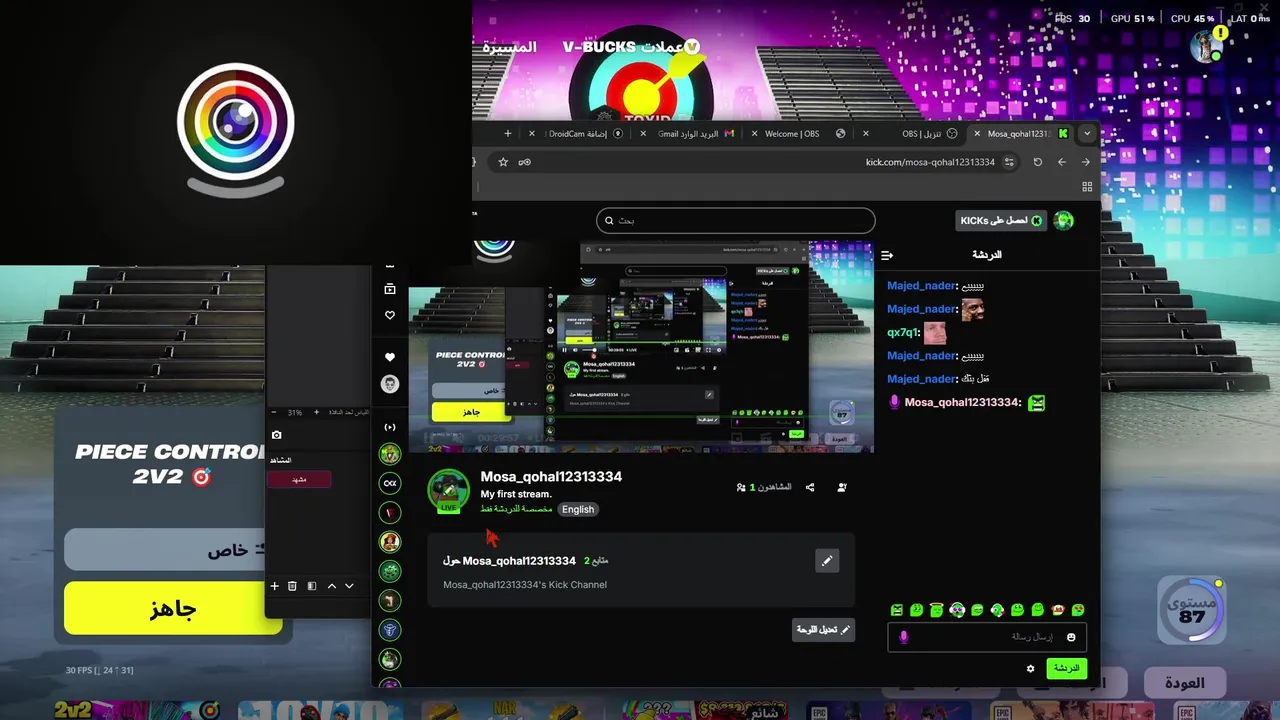Image resolution: width=1280 pixels, height=720 pixels.
Task: Click the send message chat field
Action: (x=987, y=637)
